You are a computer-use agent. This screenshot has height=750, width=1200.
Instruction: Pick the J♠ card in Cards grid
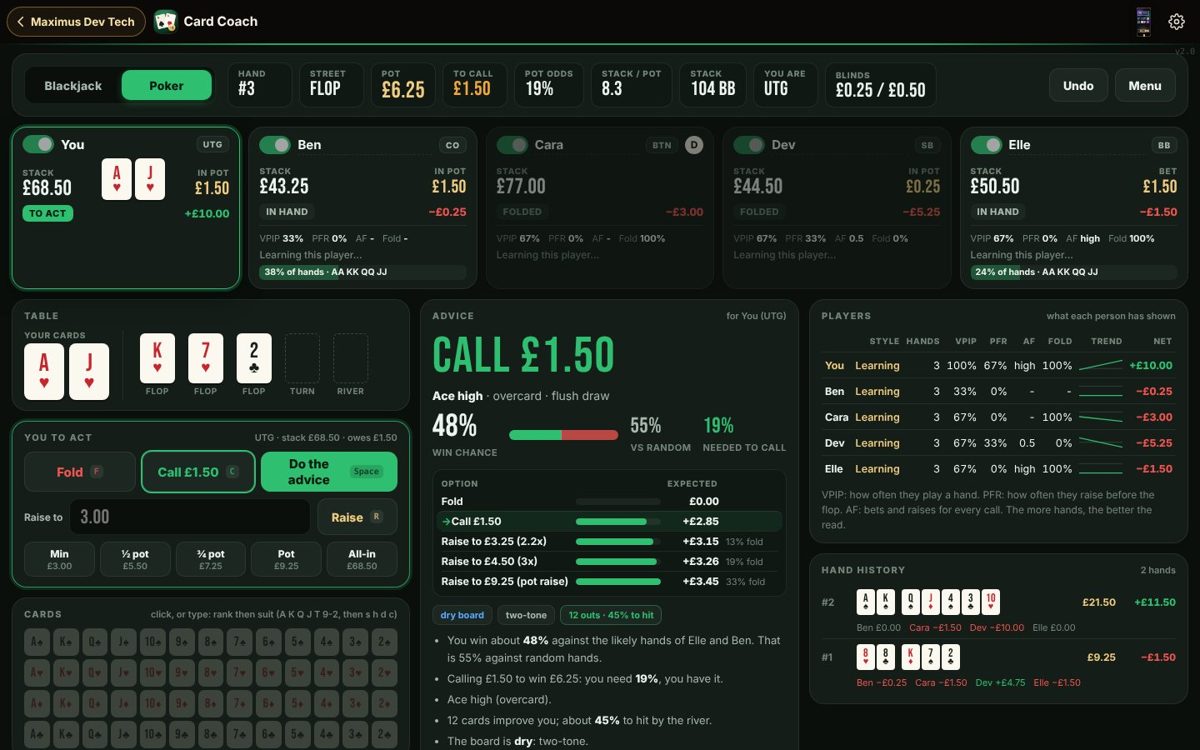[x=124, y=642]
